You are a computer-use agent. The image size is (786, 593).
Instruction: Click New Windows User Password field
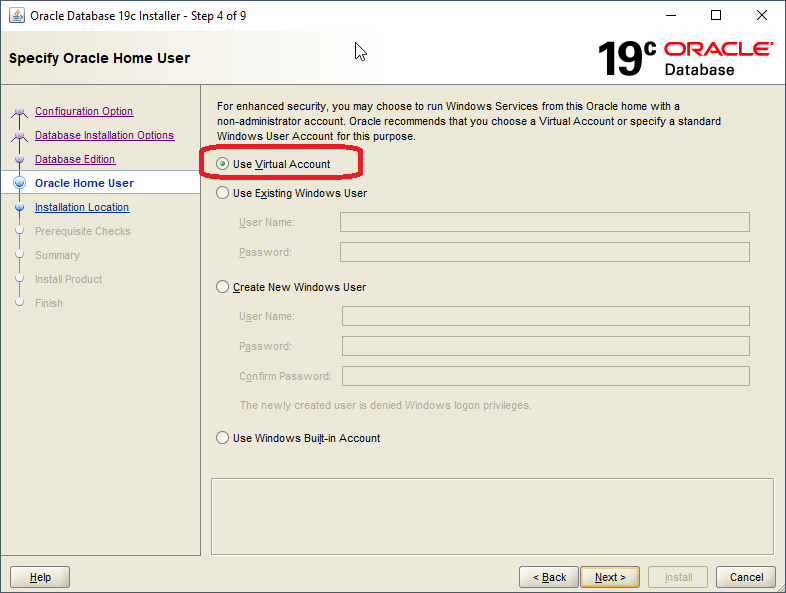[x=546, y=346]
